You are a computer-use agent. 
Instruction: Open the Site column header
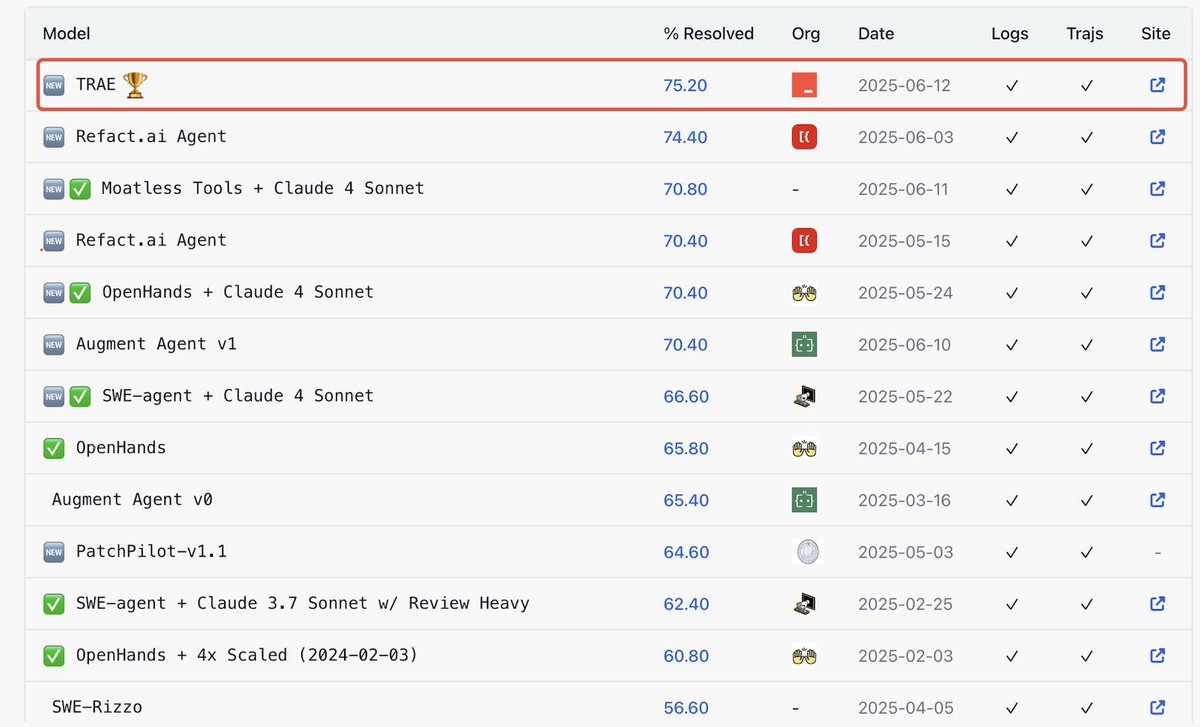1155,33
